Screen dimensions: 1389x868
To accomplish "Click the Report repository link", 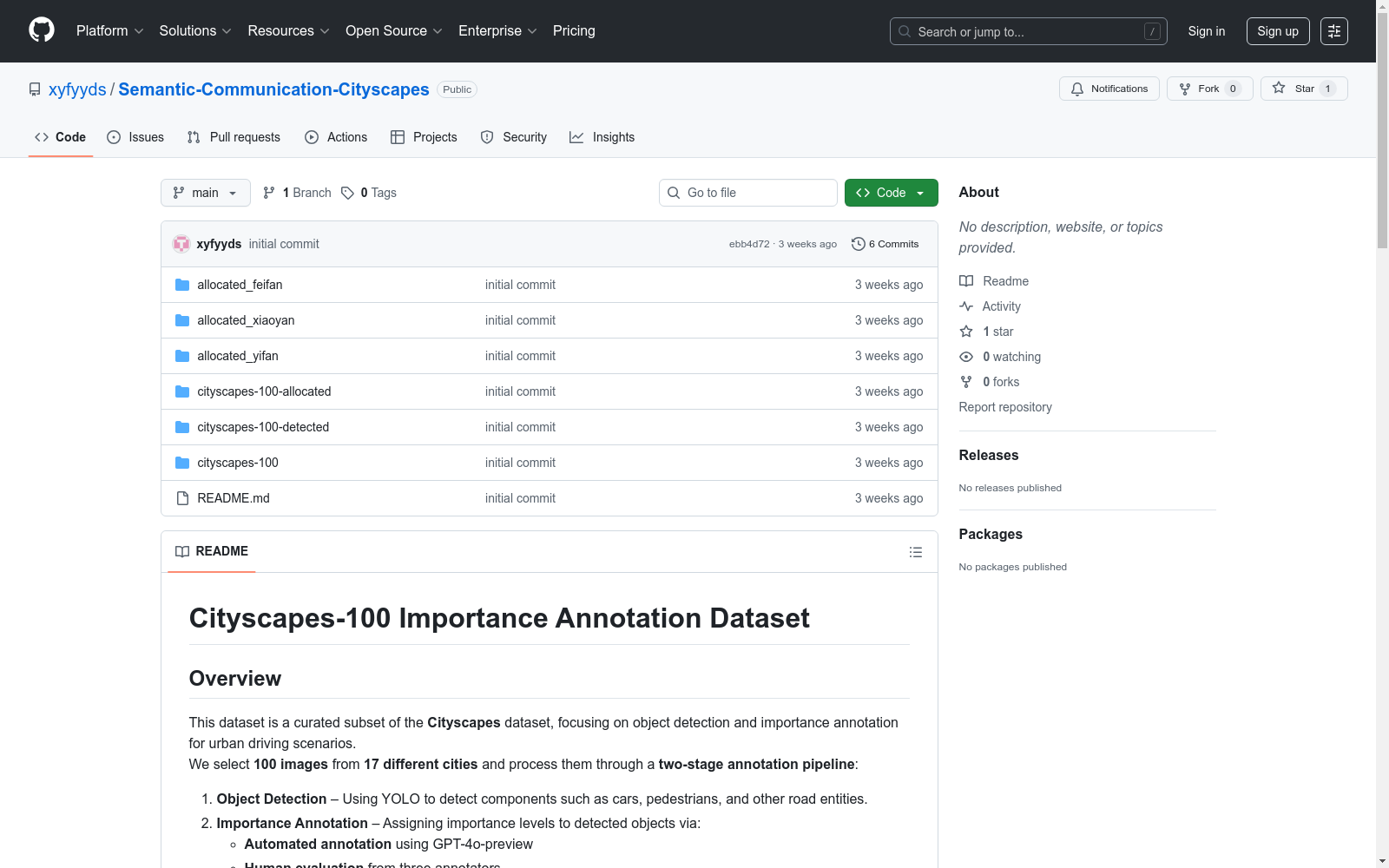I will (1005, 407).
